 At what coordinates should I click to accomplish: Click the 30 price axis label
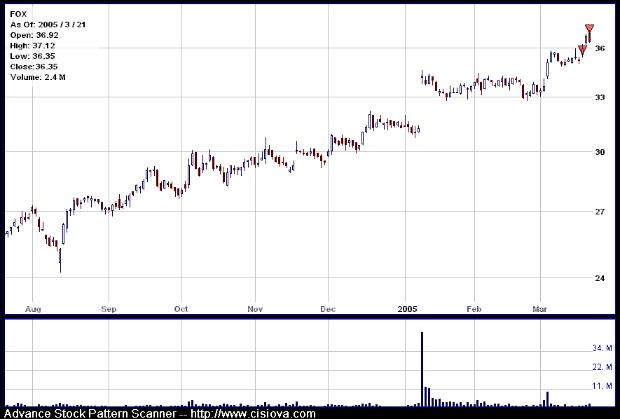[600, 152]
